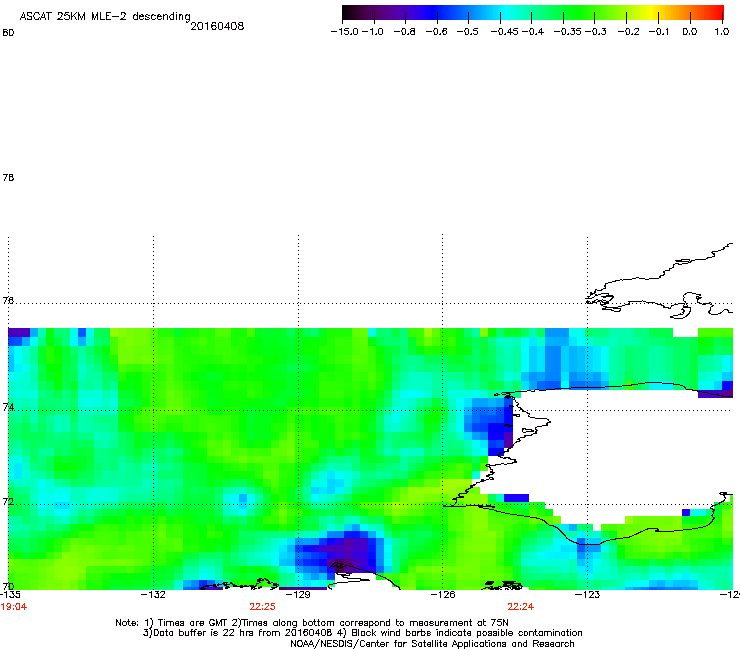Click the red '19:04' time stamp
The image size is (740, 650).
click(x=14, y=607)
